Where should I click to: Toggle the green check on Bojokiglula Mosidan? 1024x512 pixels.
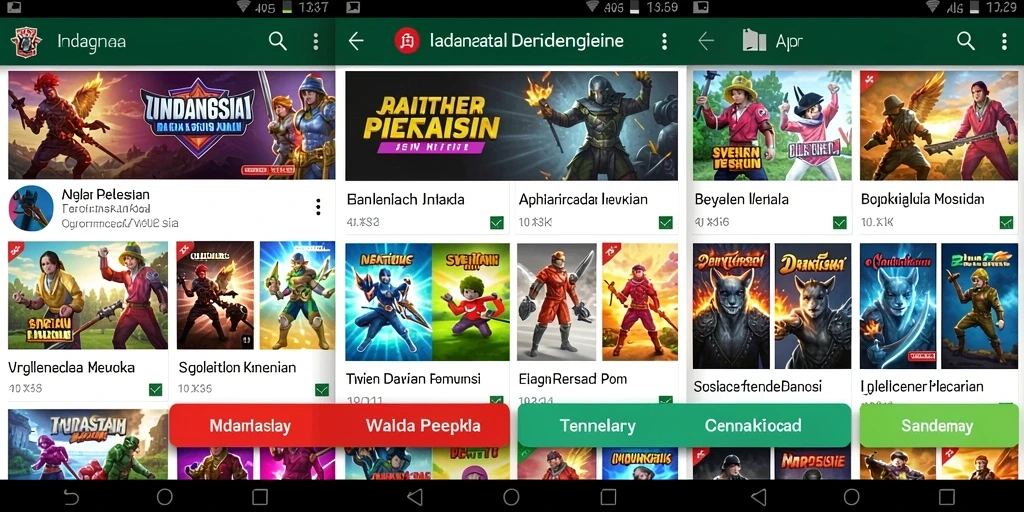click(1006, 223)
